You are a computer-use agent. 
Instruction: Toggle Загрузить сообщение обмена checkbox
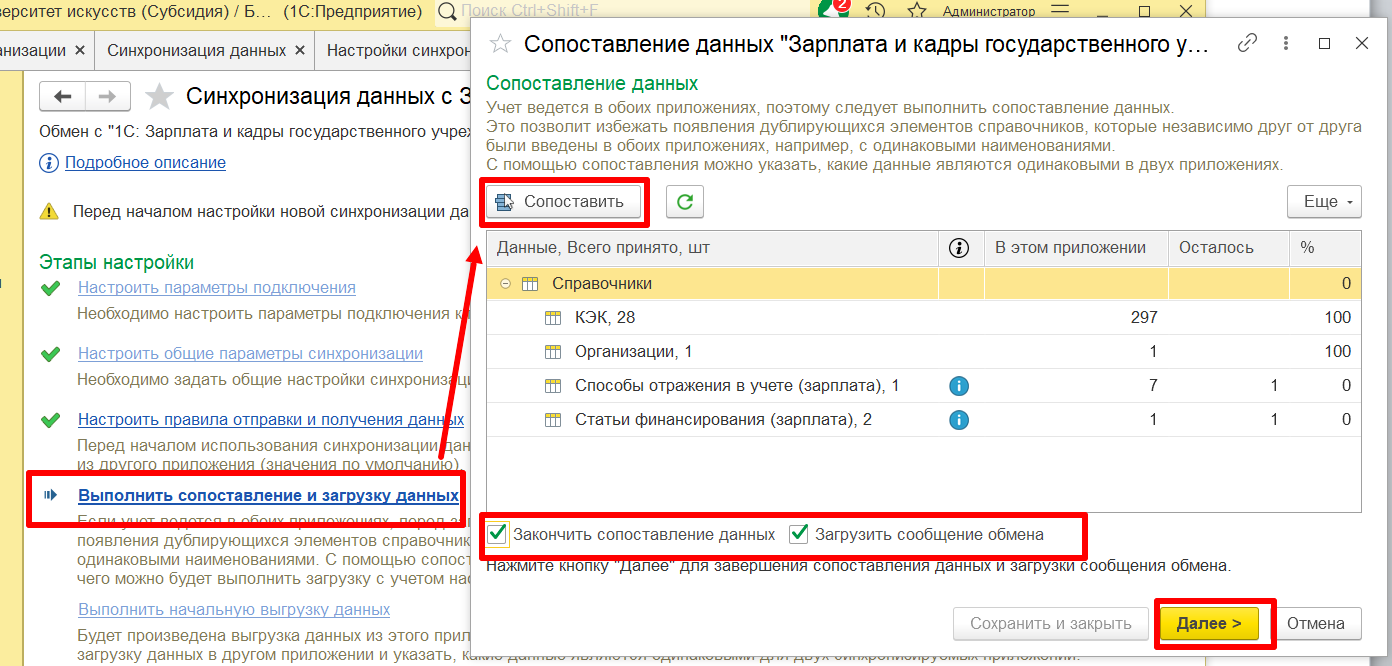click(799, 534)
